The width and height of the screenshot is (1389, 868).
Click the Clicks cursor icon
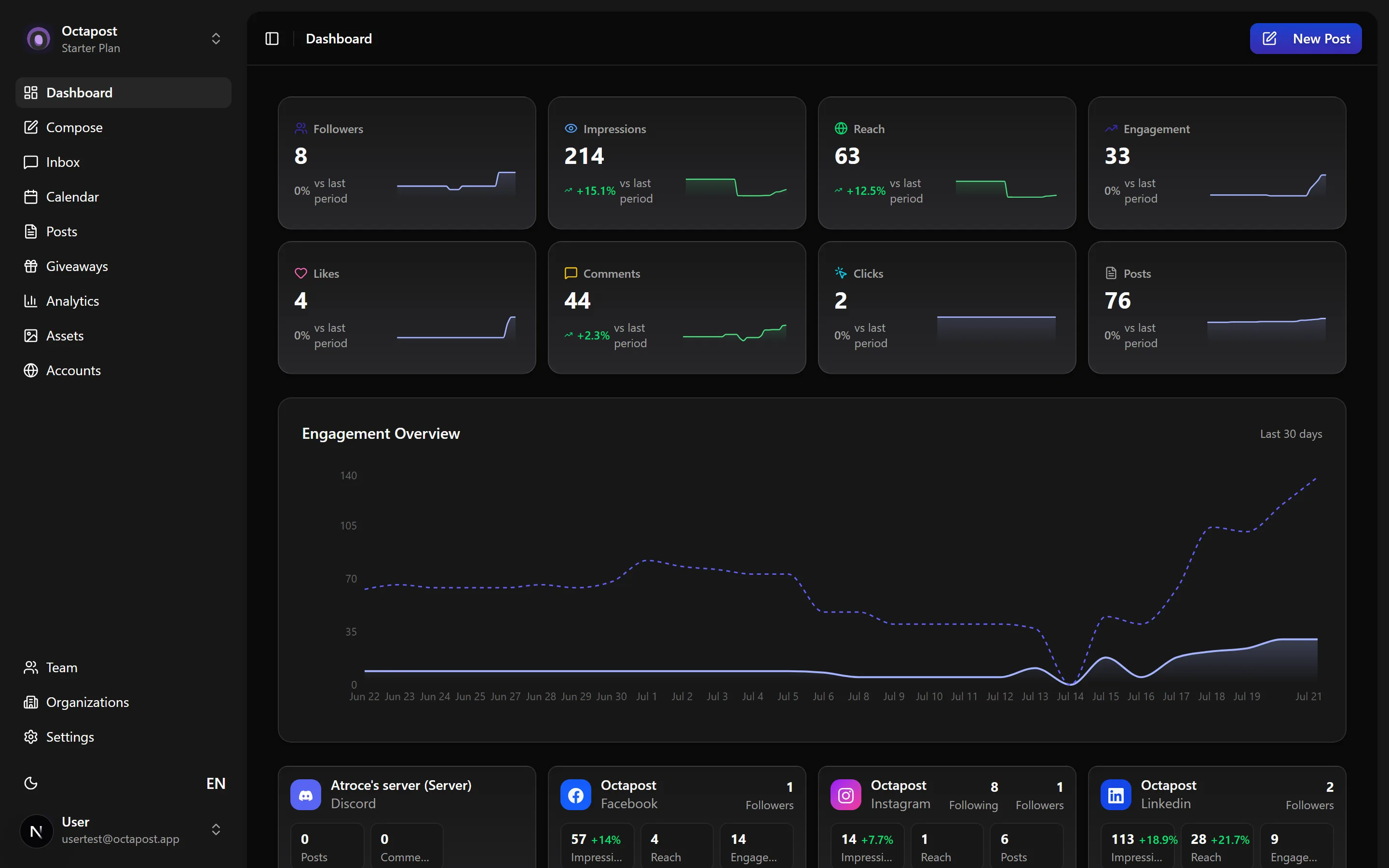pyautogui.click(x=841, y=273)
